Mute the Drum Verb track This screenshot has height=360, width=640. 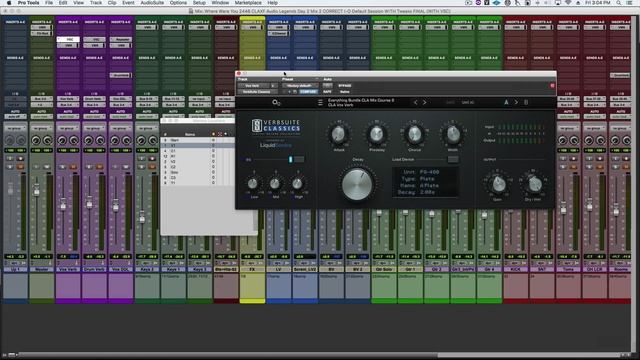coord(100,167)
